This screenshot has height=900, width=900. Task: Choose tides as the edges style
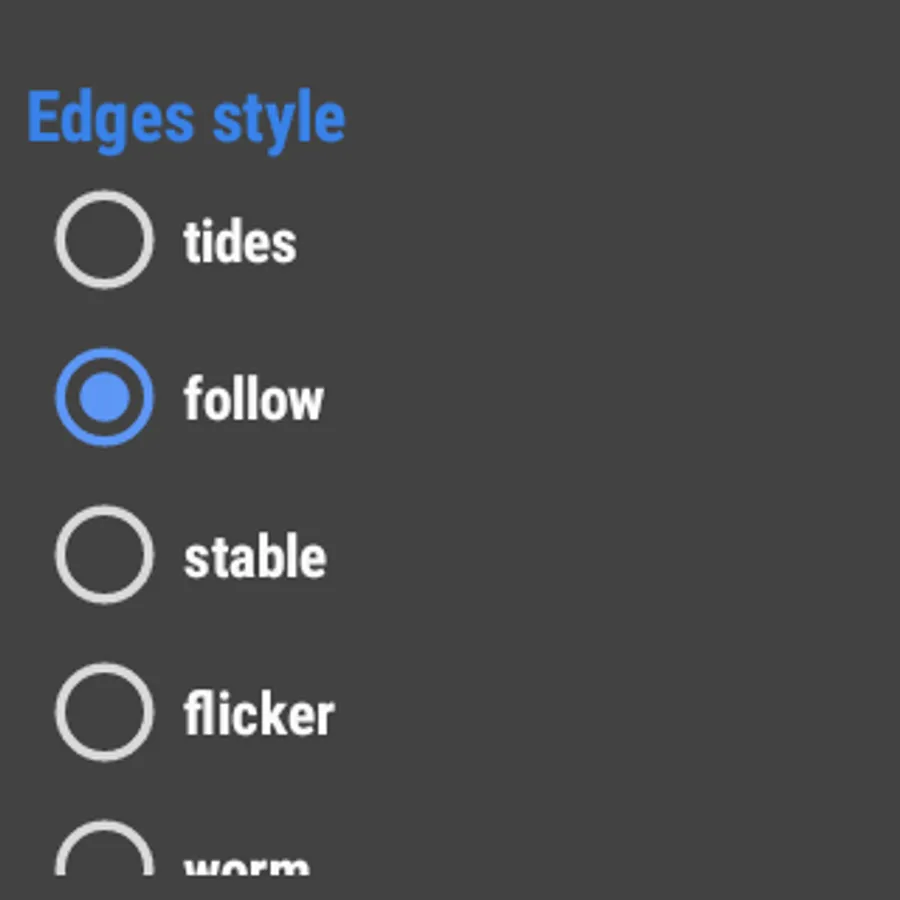pos(104,240)
